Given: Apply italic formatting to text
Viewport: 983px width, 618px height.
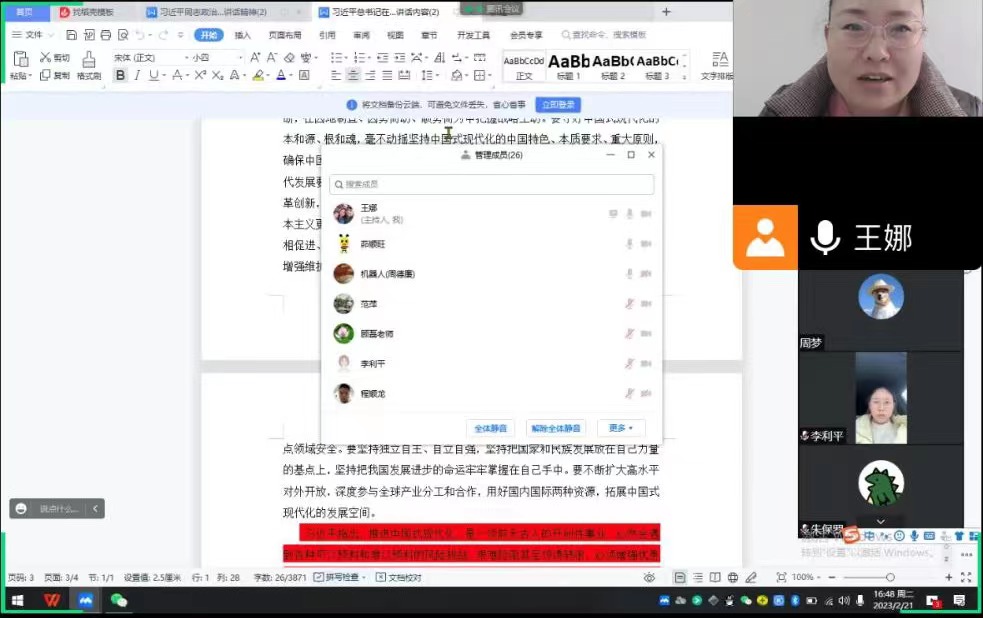Looking at the screenshot, I should pos(137,75).
